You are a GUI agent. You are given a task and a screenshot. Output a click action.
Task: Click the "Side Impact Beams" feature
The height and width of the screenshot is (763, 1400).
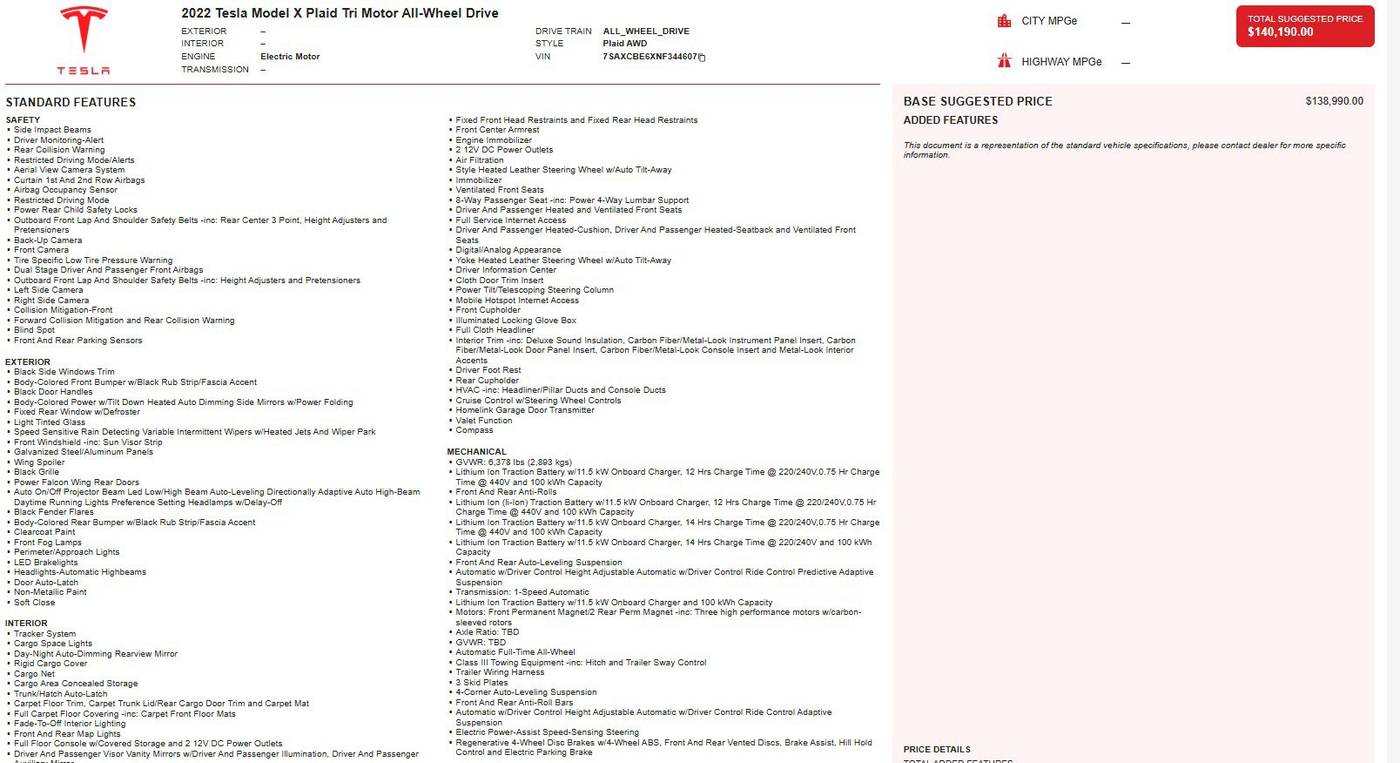tap(52, 130)
